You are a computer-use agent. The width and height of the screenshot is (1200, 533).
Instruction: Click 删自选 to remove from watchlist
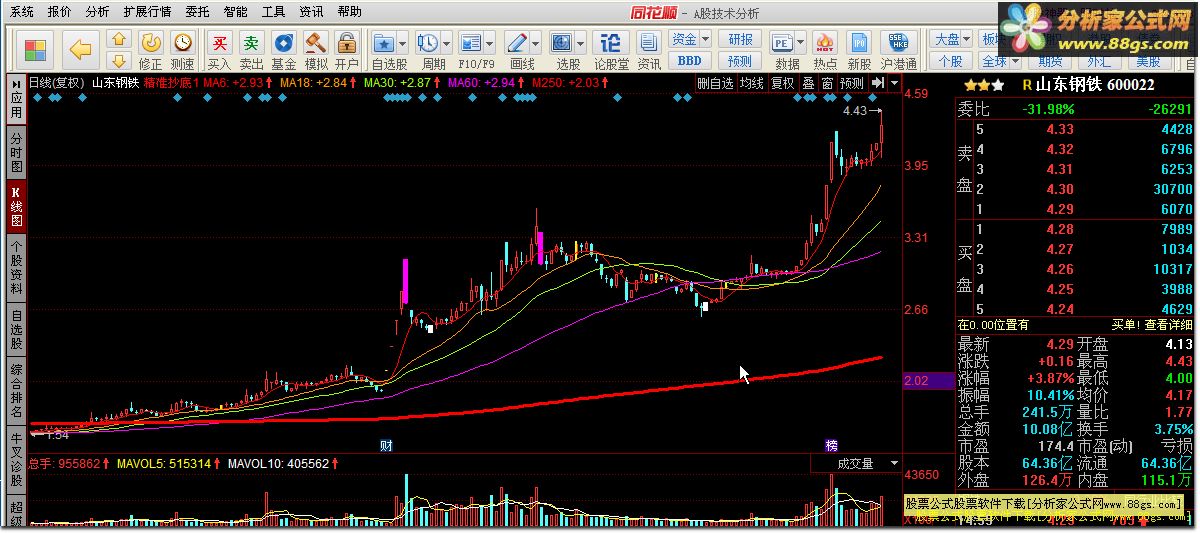pos(715,83)
